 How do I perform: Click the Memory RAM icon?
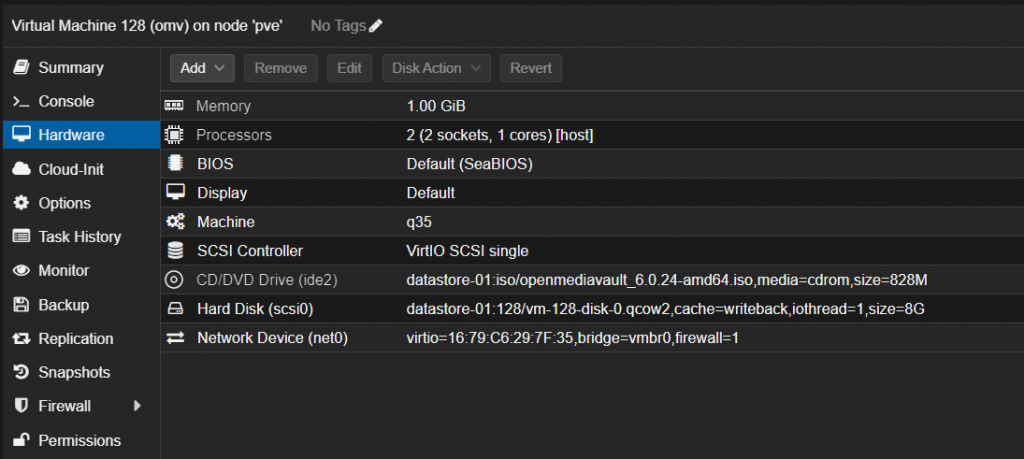pyautogui.click(x=175, y=105)
